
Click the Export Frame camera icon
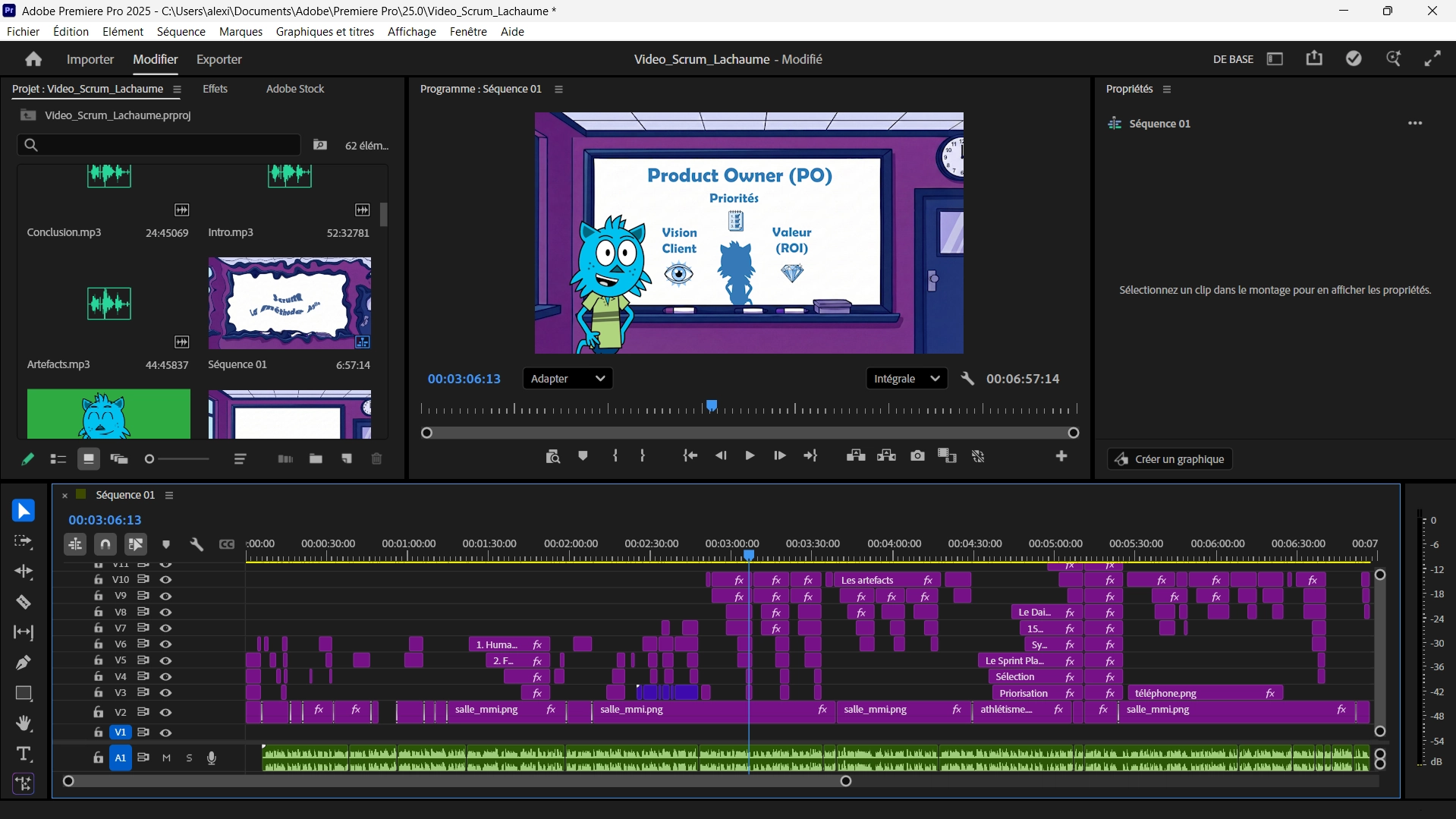[x=917, y=456]
